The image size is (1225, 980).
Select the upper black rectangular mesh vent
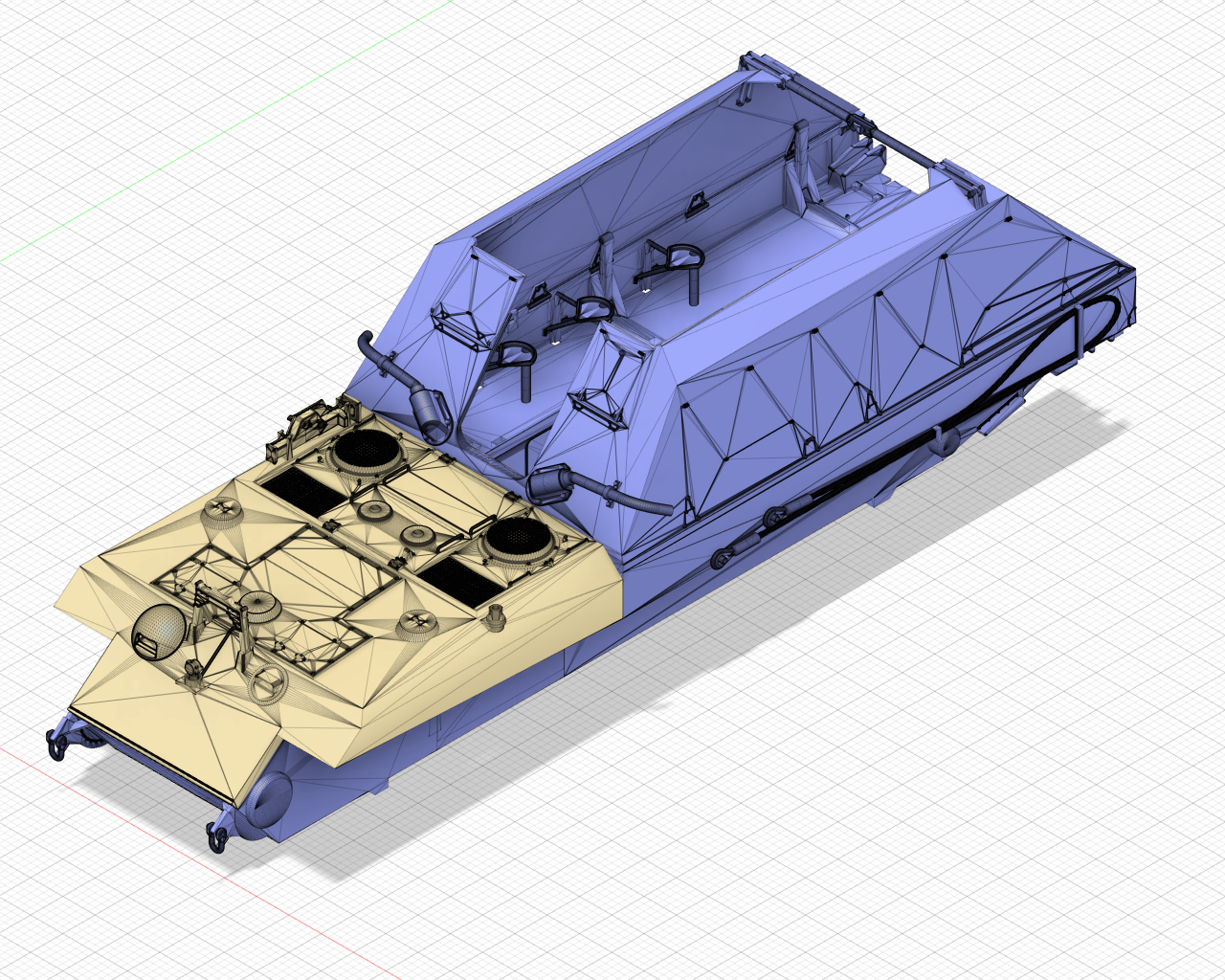click(x=301, y=490)
